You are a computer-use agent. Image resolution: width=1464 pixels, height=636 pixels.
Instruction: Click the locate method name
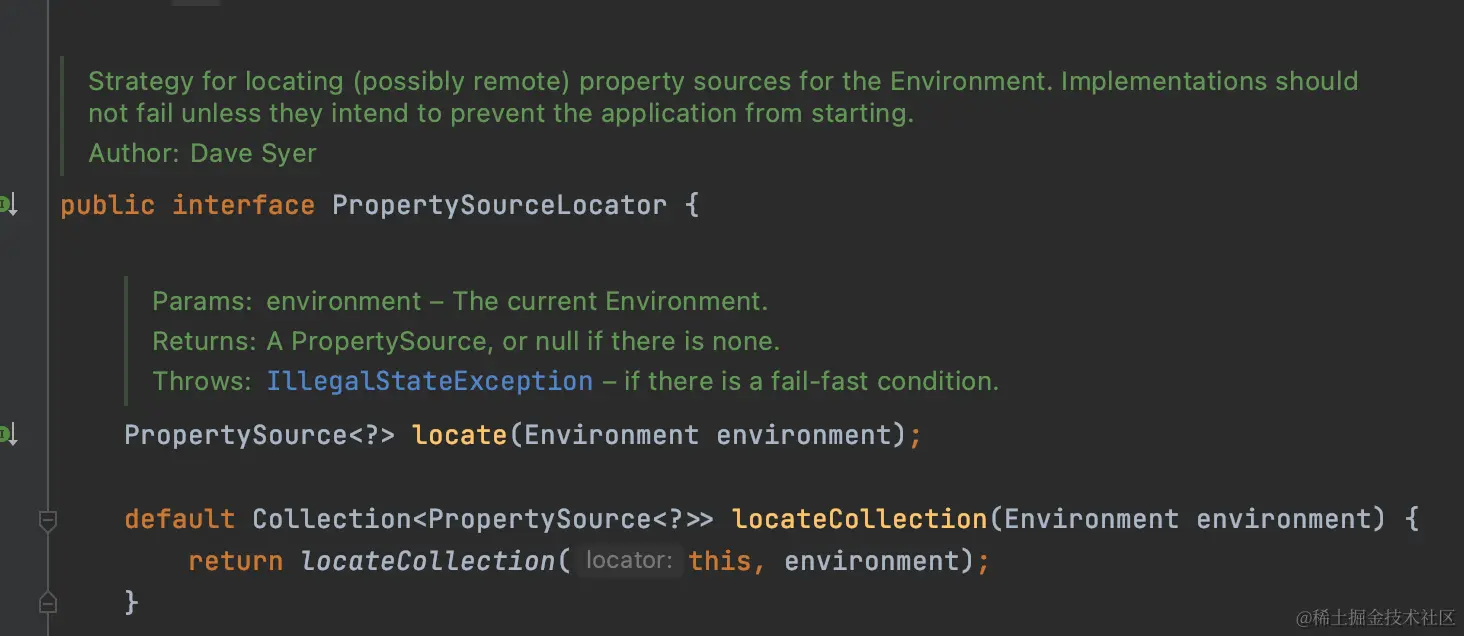(460, 435)
